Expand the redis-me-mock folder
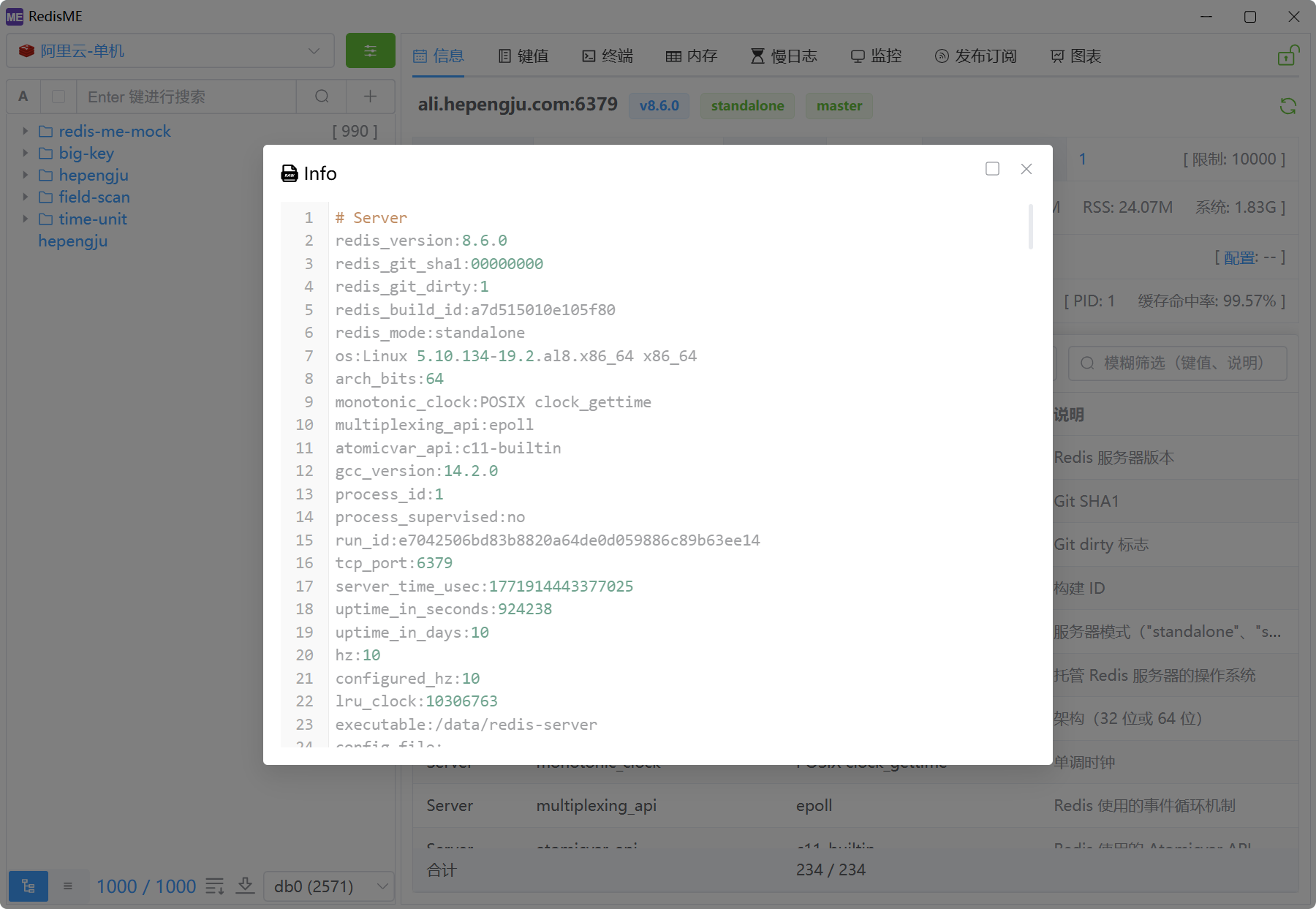 pos(25,131)
